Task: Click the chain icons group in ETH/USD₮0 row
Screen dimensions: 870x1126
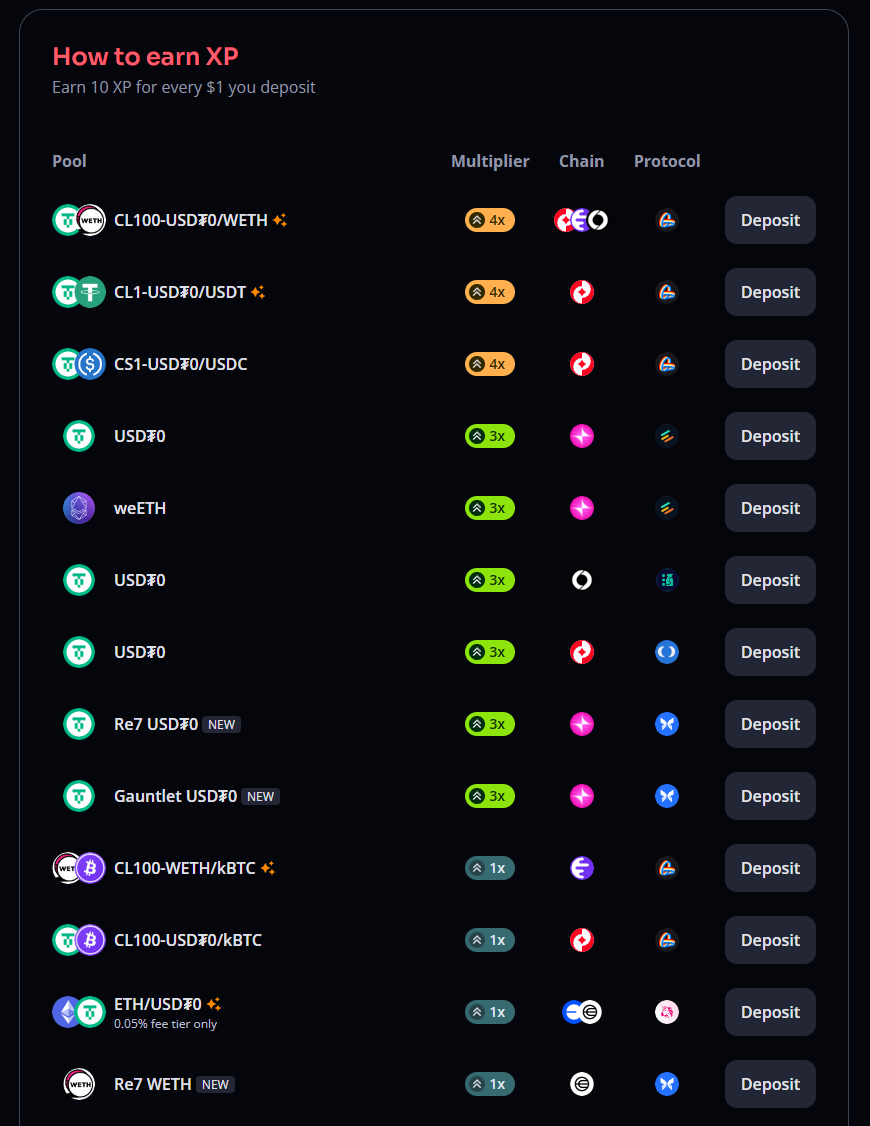Action: pyautogui.click(x=581, y=1012)
